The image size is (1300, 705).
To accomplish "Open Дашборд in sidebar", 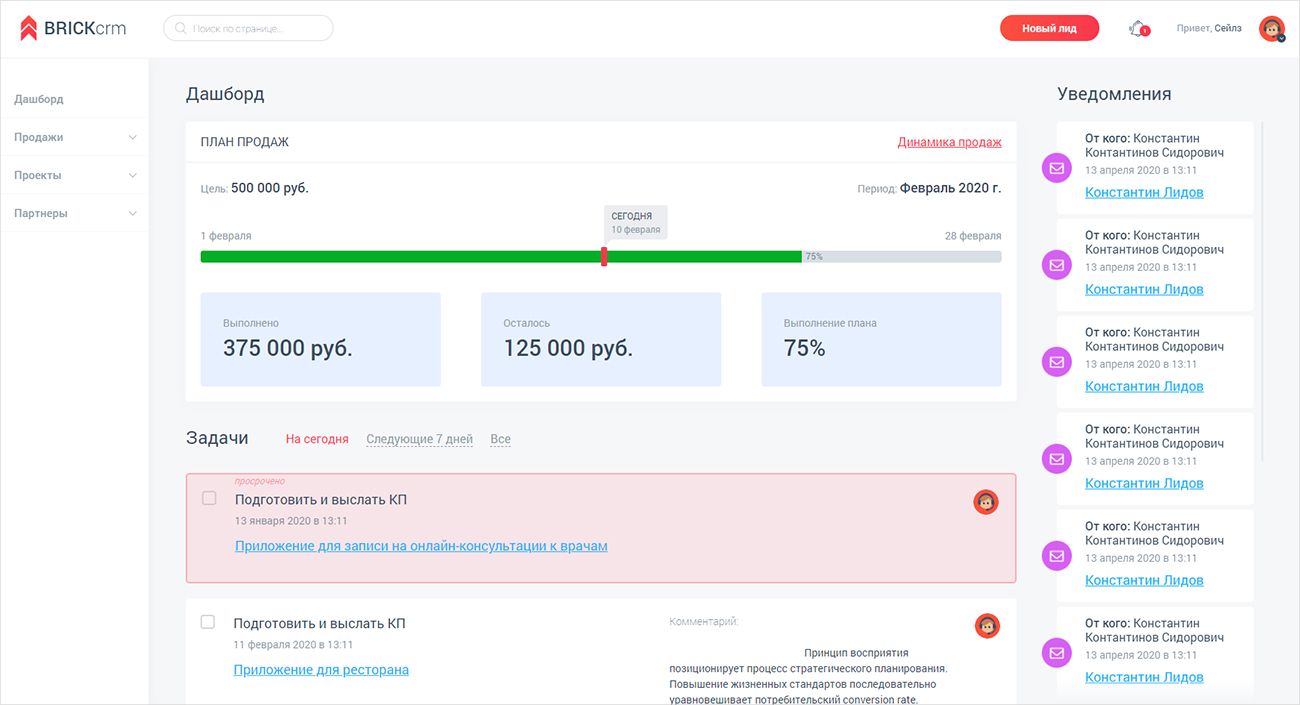I will click(x=39, y=99).
